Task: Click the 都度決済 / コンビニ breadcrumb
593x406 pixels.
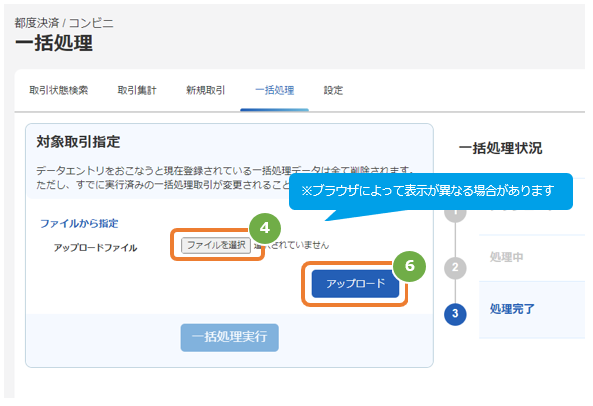Action: coord(64,23)
